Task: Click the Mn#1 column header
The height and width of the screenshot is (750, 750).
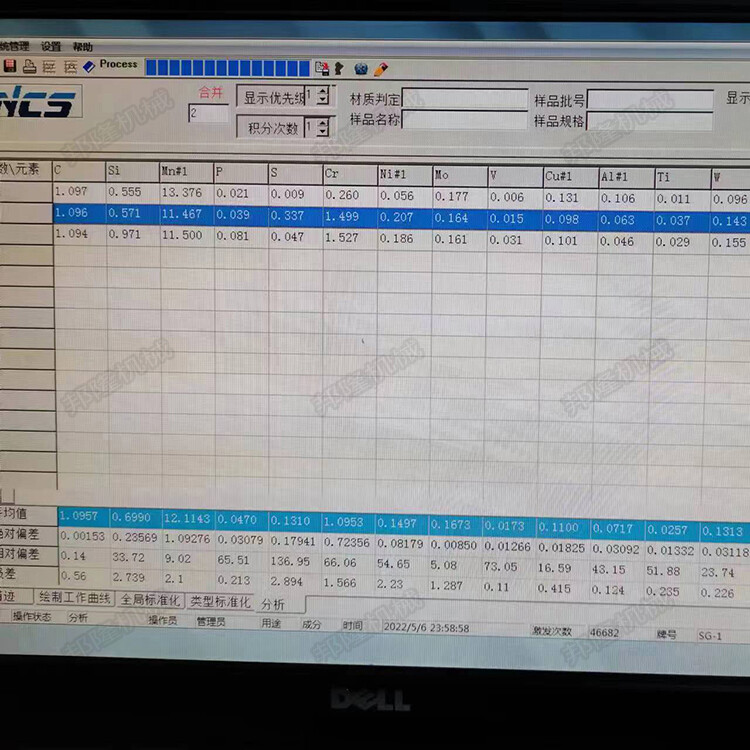Action: [x=187, y=172]
